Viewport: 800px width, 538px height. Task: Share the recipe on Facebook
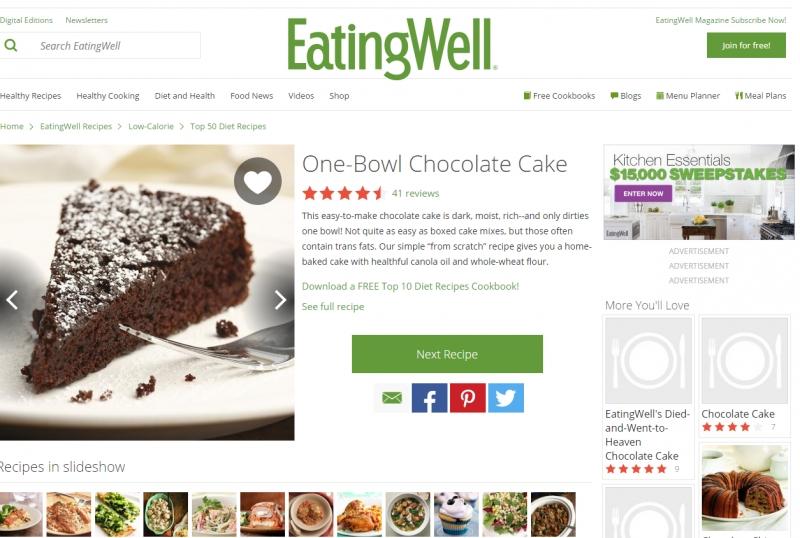coord(430,398)
